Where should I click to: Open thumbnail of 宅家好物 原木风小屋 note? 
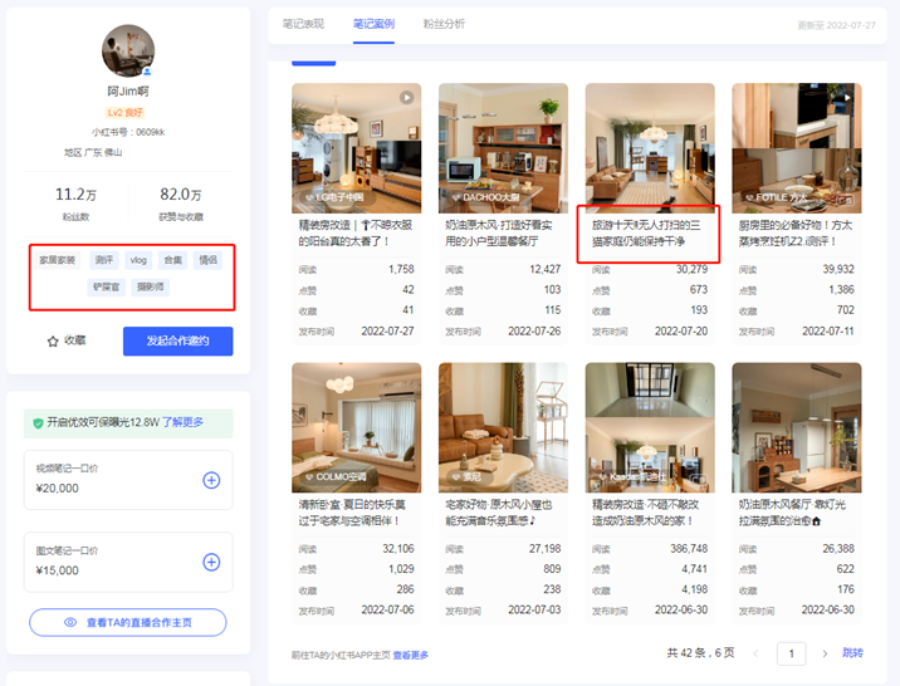click(503, 428)
